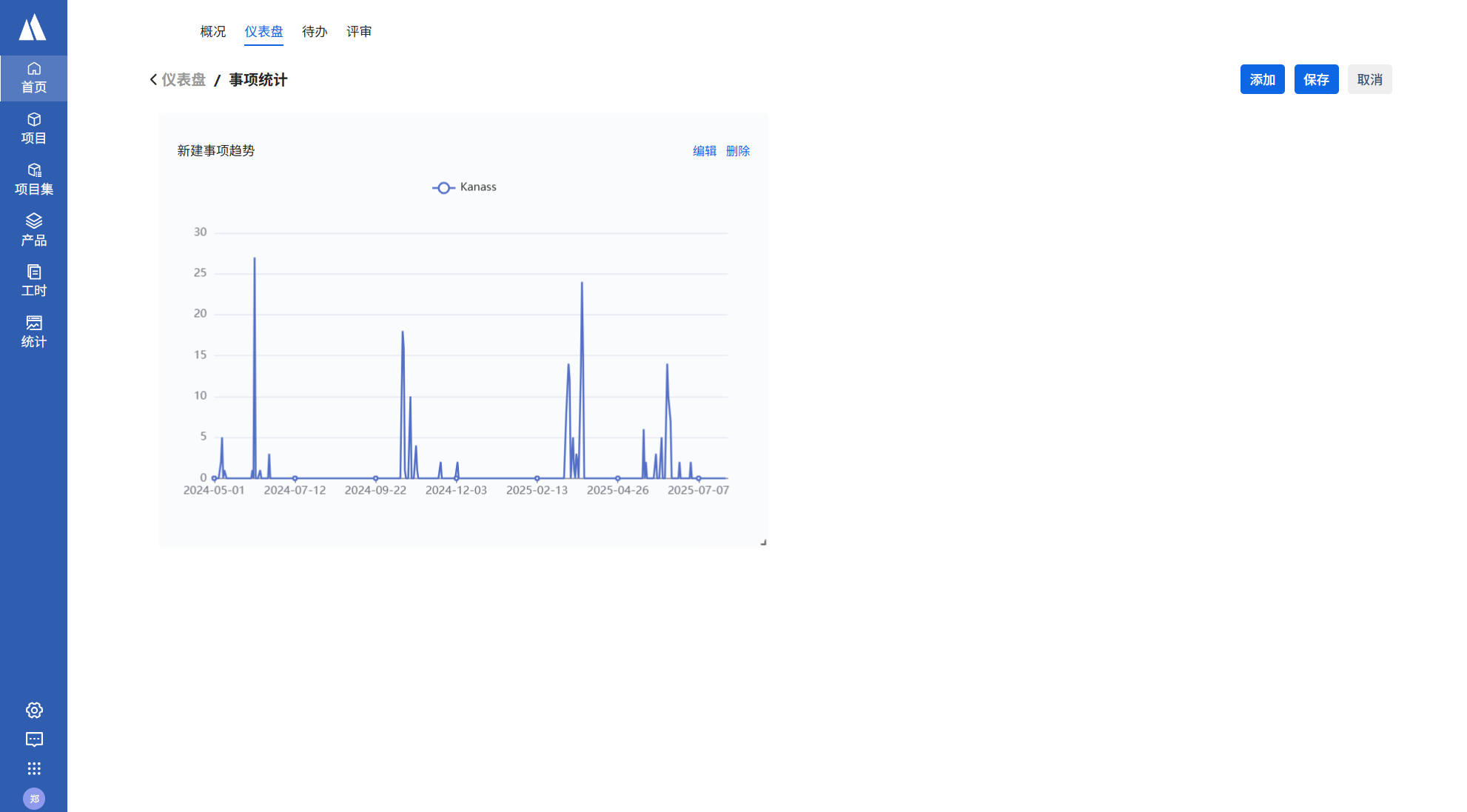Click 编辑 link on trend chart

click(x=704, y=151)
